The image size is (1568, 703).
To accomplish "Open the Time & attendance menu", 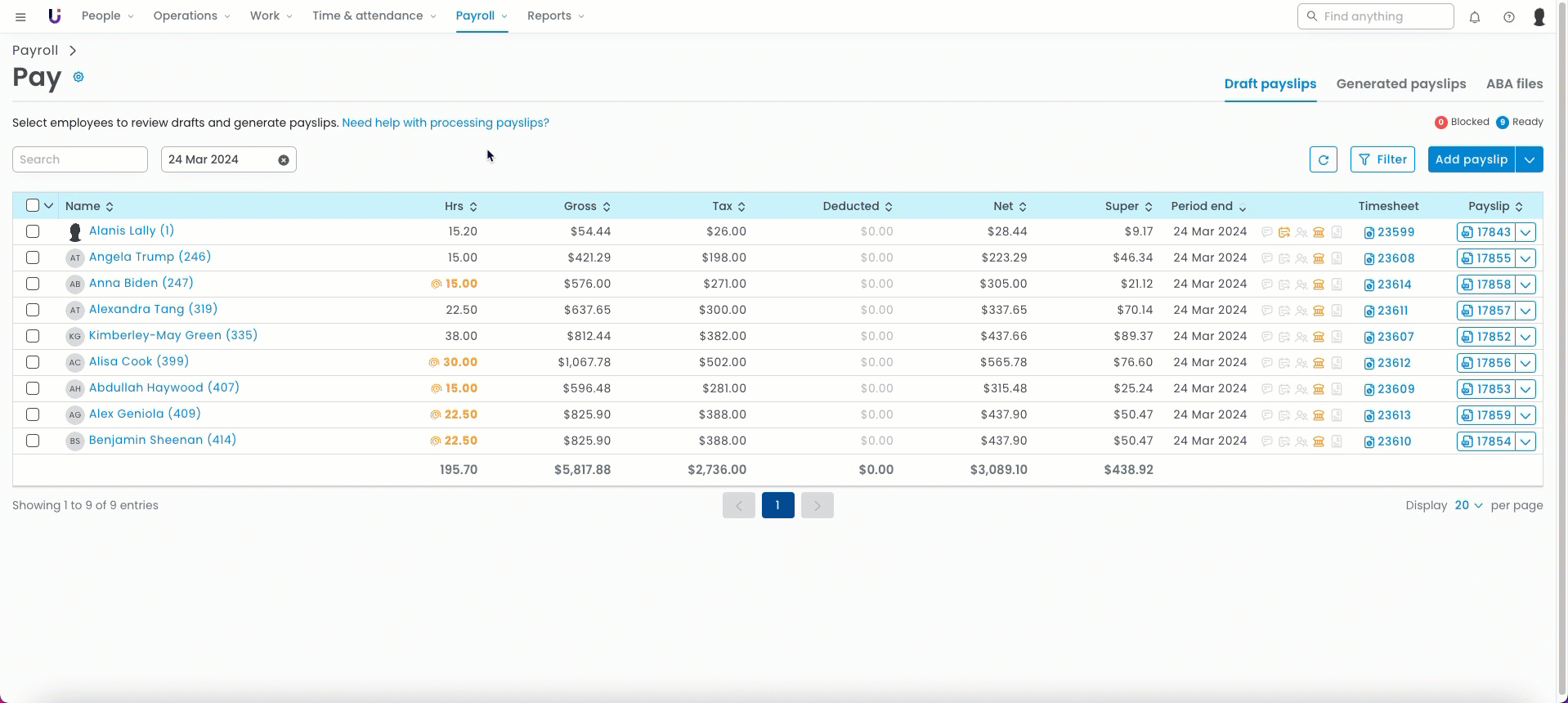I will pyautogui.click(x=374, y=16).
